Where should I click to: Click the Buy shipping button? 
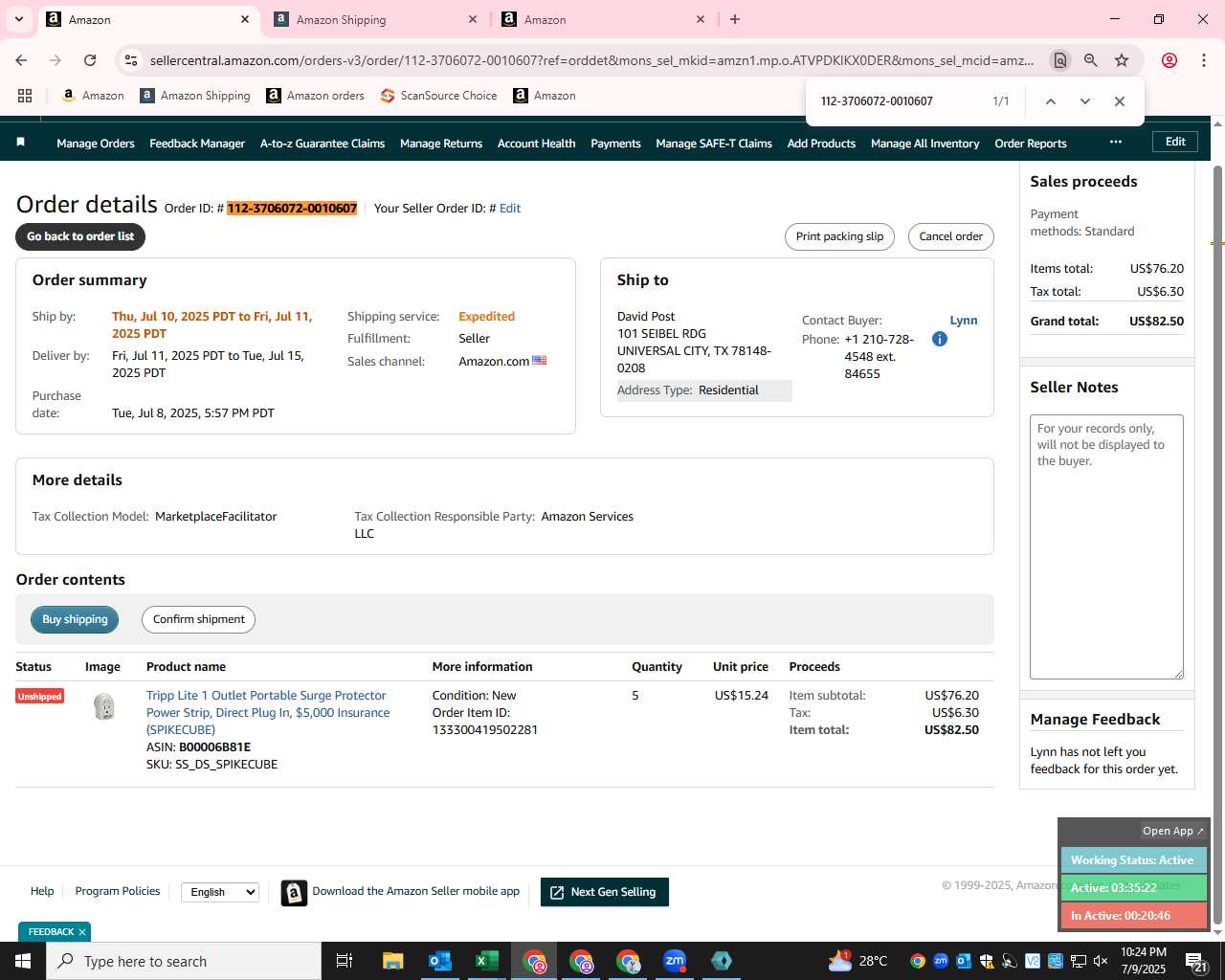[75, 619]
